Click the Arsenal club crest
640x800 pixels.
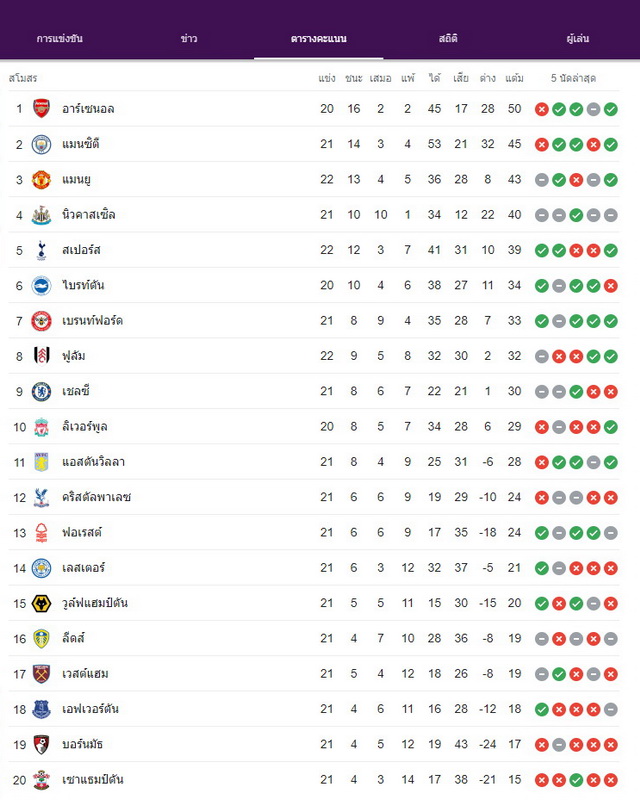click(x=41, y=109)
